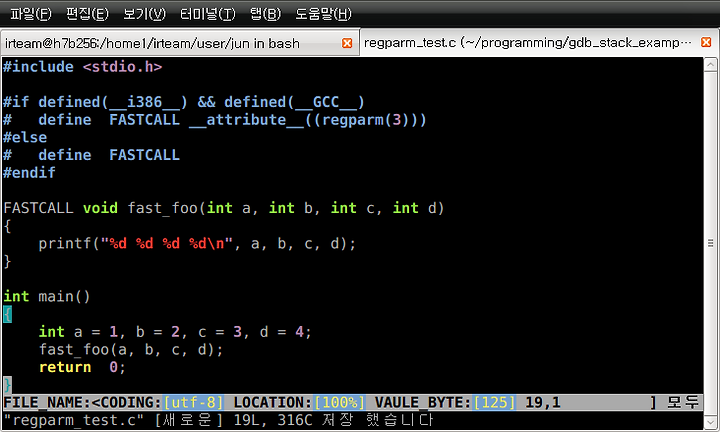
Task: Click the __i386__ macro text
Action: (144, 102)
